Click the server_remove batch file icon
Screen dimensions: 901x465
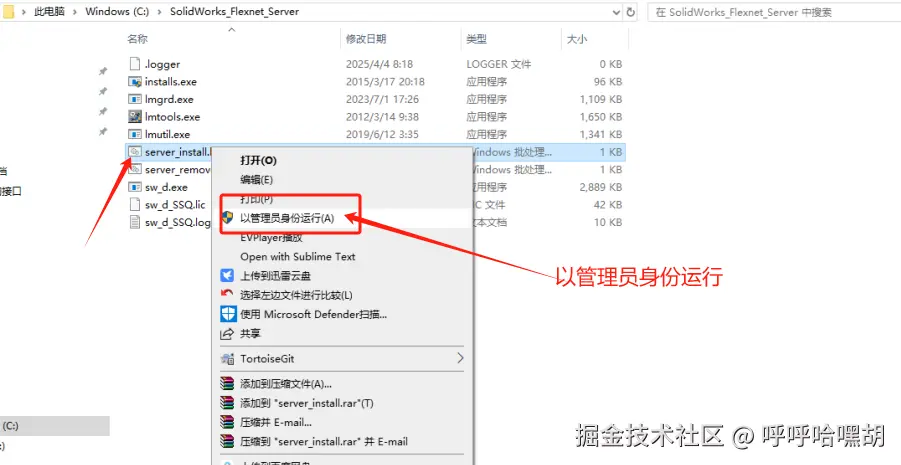pyautogui.click(x=134, y=170)
